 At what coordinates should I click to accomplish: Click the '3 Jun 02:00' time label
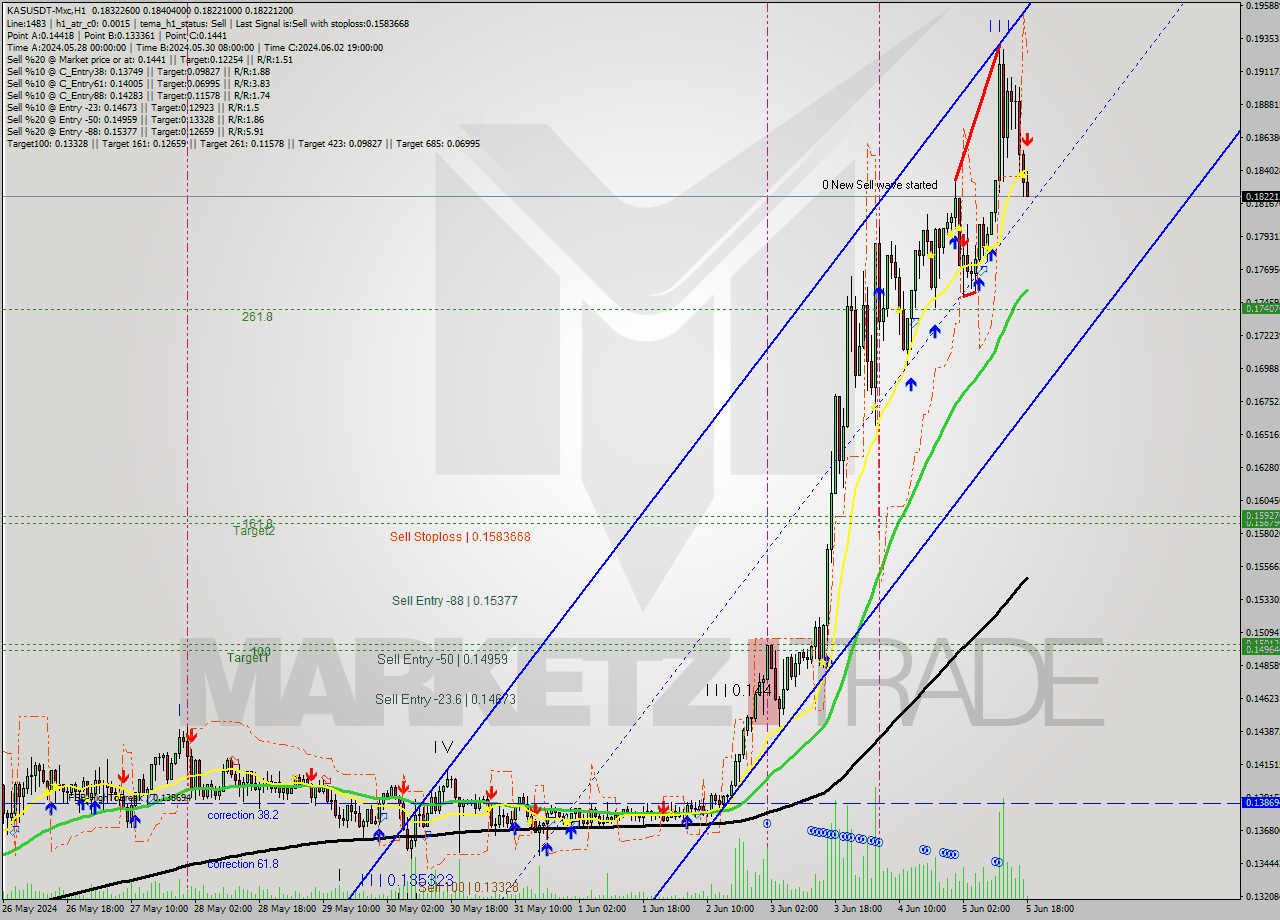pos(796,909)
